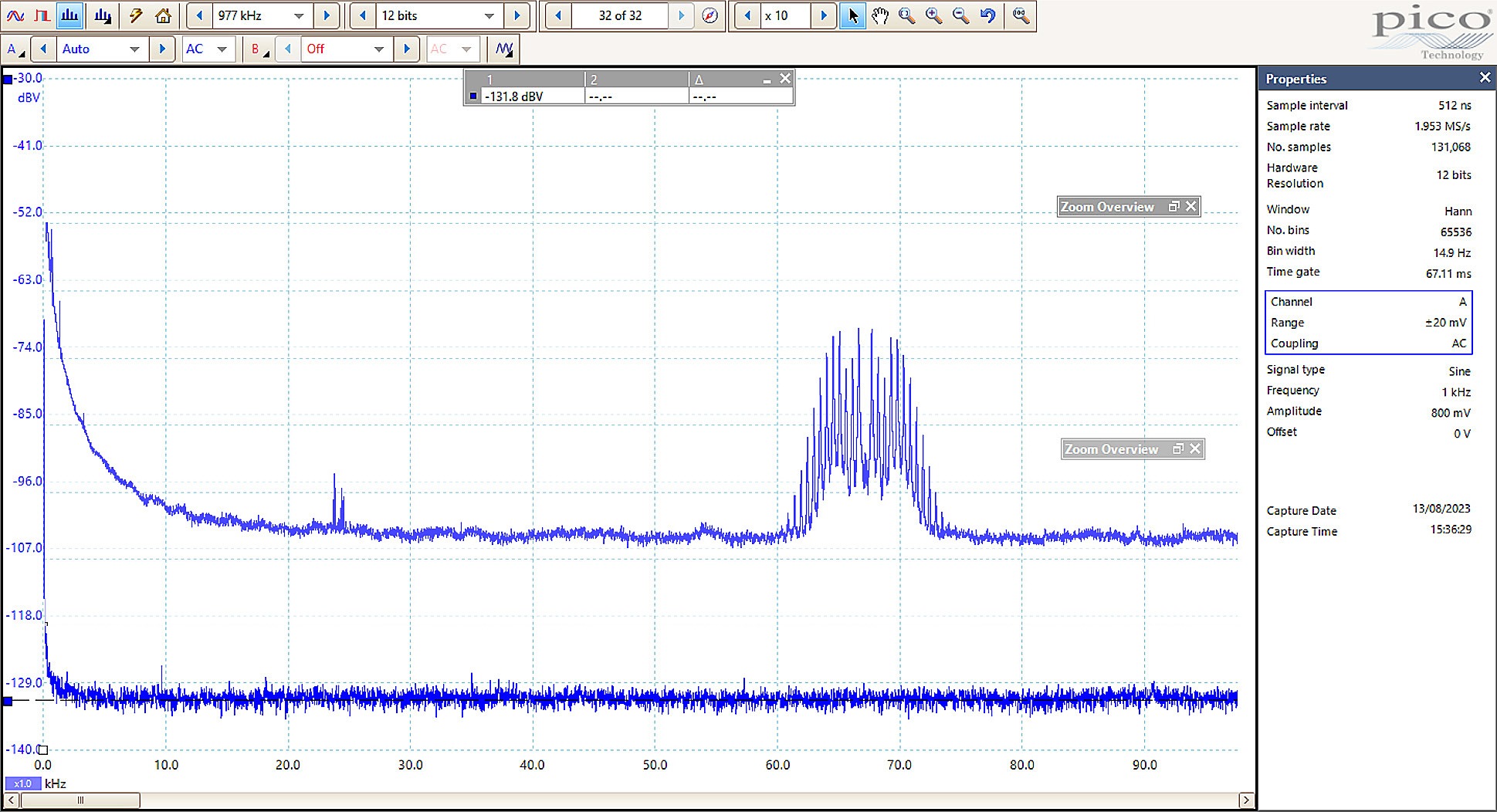Click the x1.0 horizontal axis zoom button

coord(22,783)
